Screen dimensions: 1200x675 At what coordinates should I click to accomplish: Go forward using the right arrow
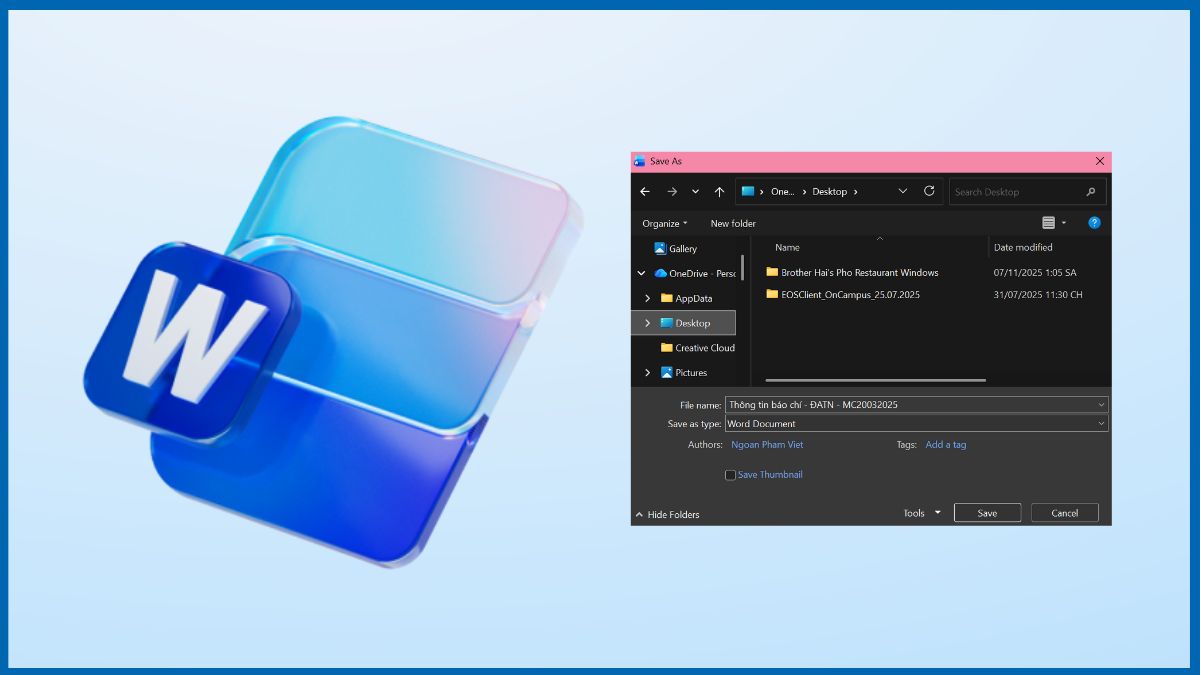click(672, 192)
